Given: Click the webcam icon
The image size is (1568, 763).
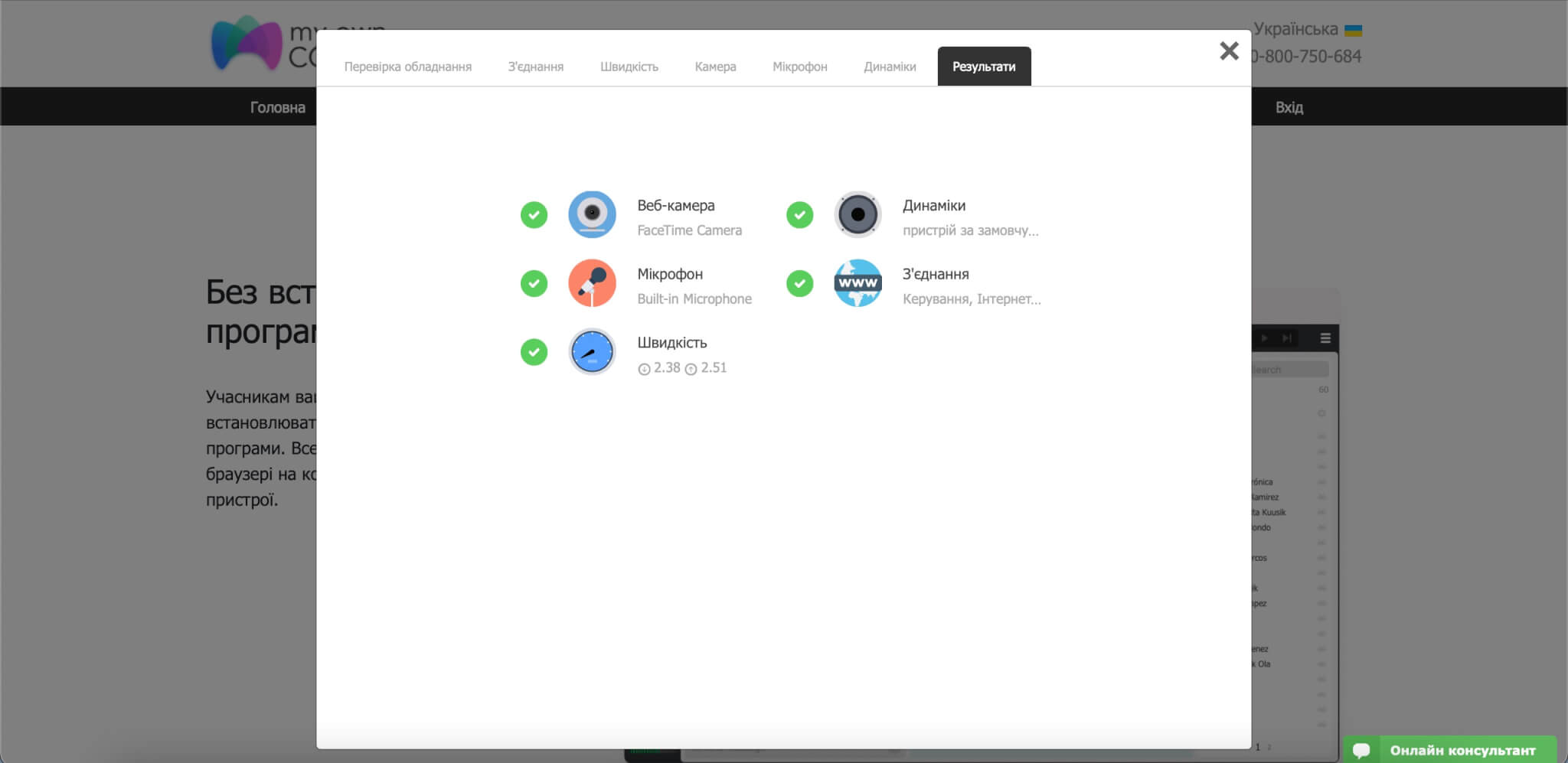Looking at the screenshot, I should point(592,215).
